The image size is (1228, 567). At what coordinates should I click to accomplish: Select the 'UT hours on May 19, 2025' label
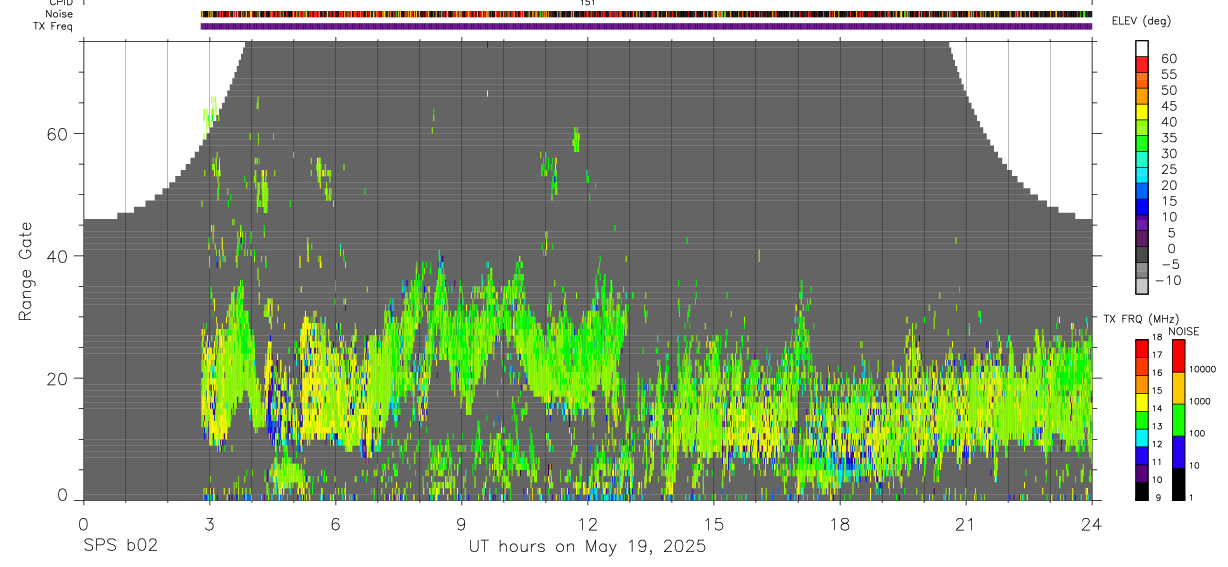click(588, 547)
